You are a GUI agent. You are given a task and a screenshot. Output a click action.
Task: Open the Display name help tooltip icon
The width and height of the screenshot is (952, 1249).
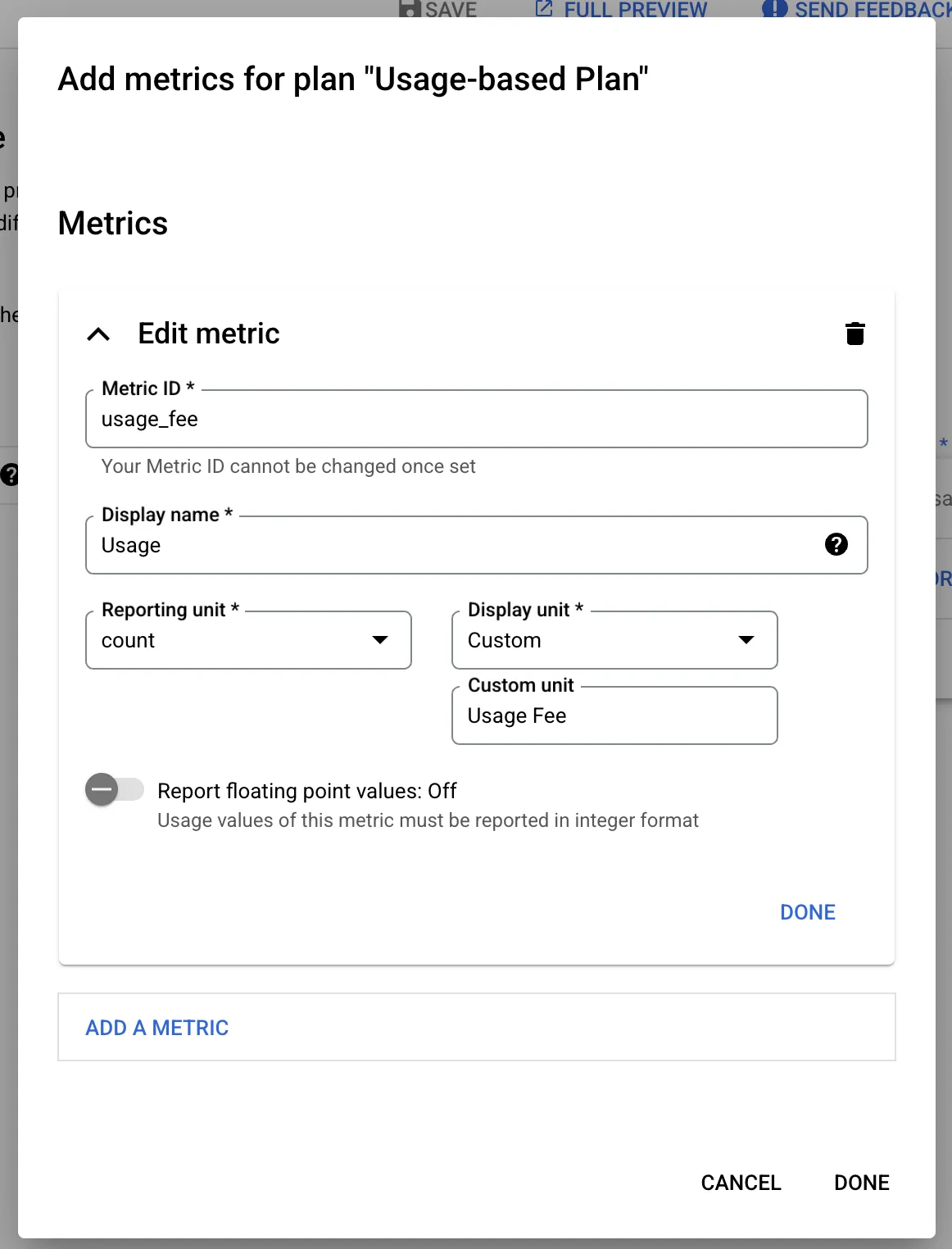pos(836,544)
